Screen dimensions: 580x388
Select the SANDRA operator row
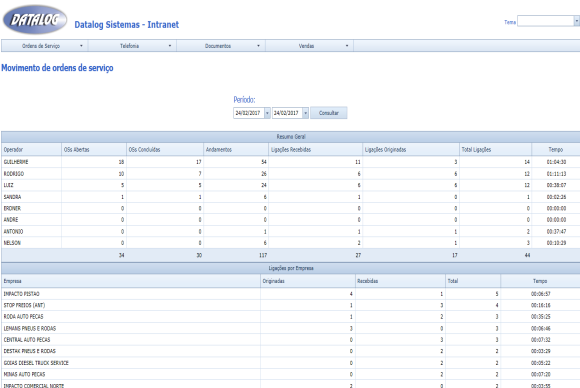(290, 197)
